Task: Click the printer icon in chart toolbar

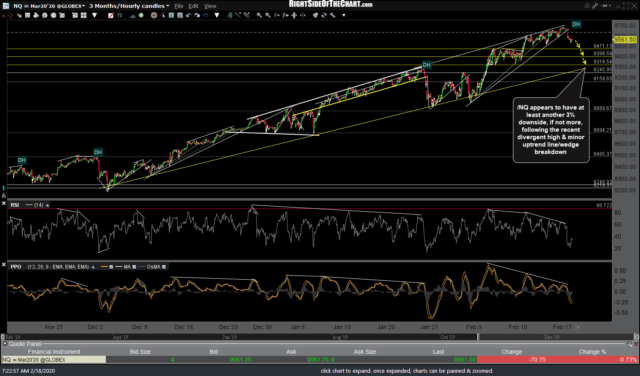Action: pos(36,16)
